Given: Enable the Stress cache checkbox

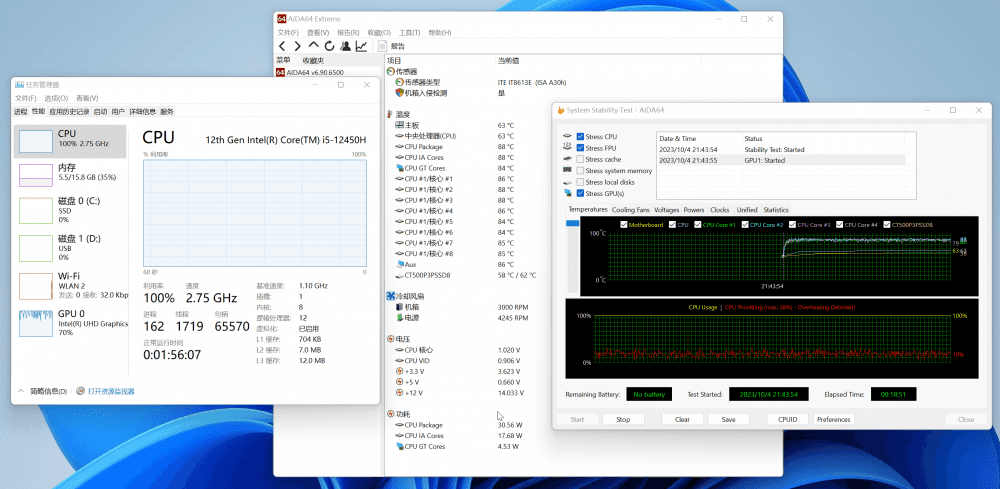Looking at the screenshot, I should [580, 159].
